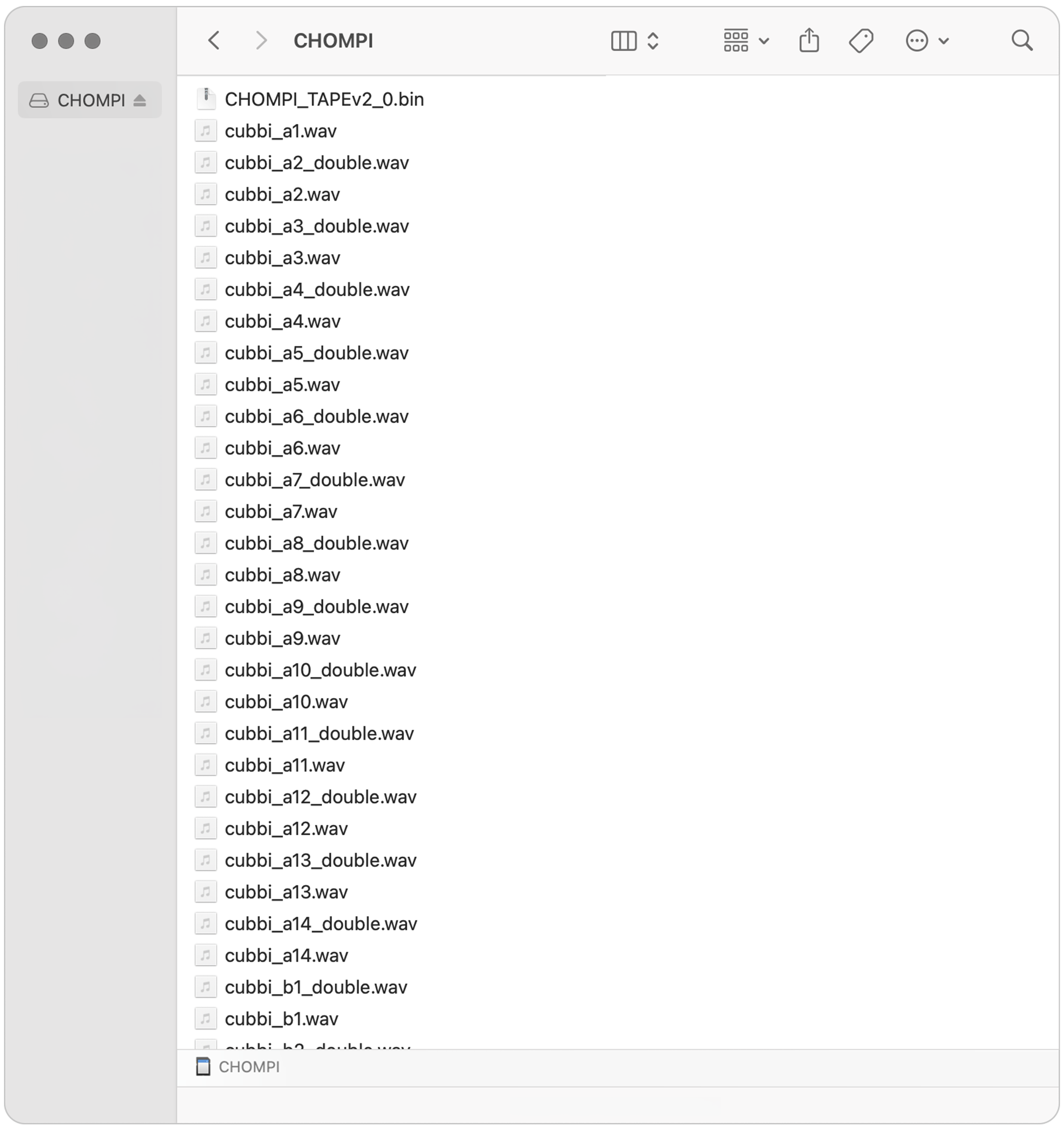Screen dimensions: 1064x1127
Task: Select cubbi_a5_double.wav in the list
Action: tap(316, 353)
